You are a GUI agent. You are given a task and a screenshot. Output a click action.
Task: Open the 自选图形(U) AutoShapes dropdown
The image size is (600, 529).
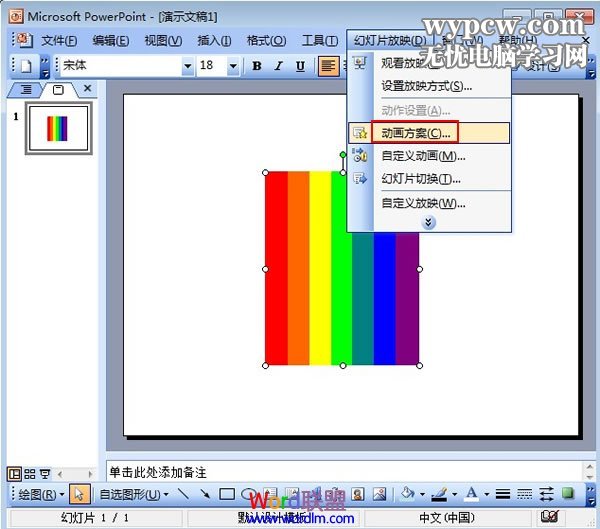coord(134,494)
